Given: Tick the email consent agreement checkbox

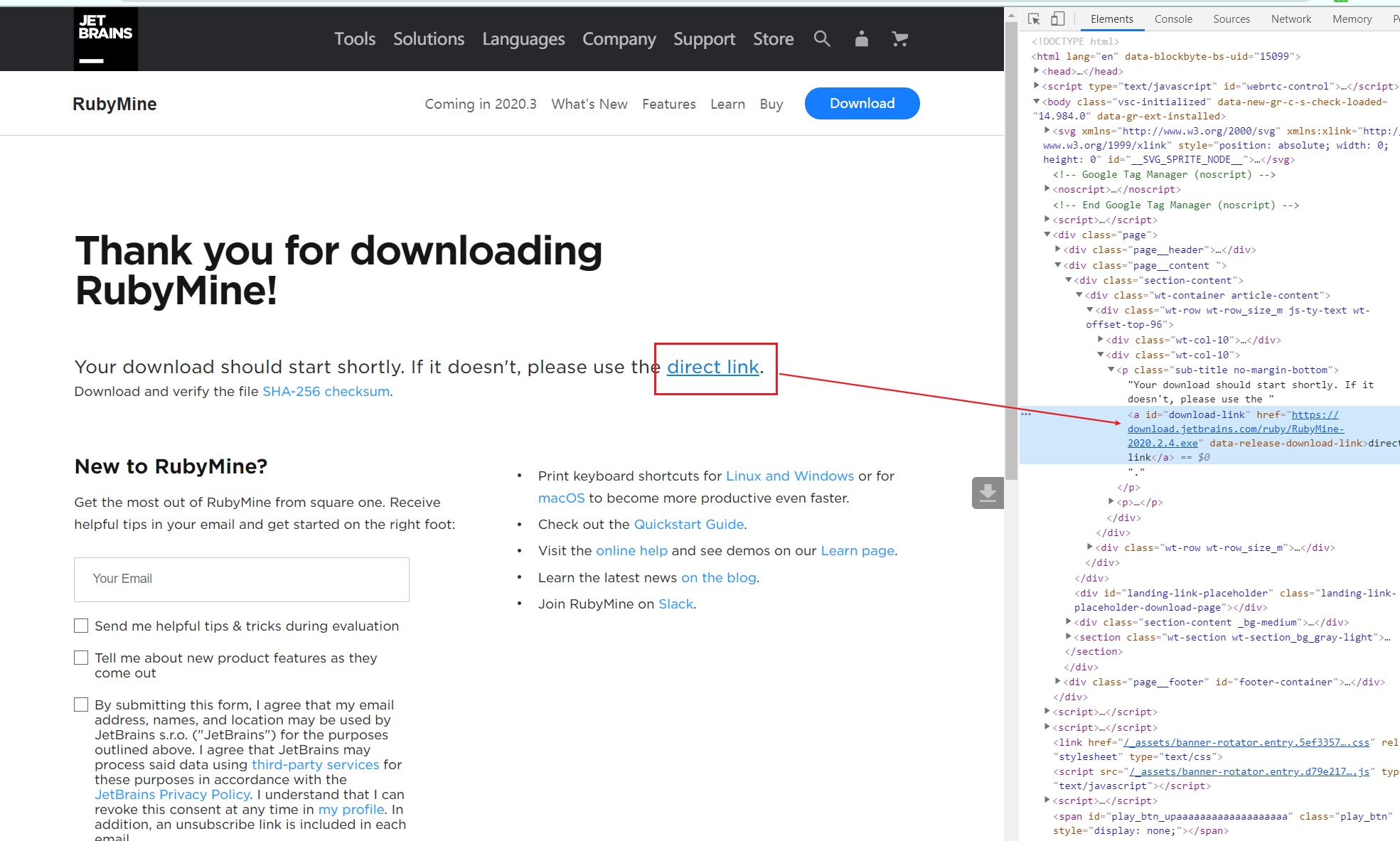Looking at the screenshot, I should tap(81, 705).
